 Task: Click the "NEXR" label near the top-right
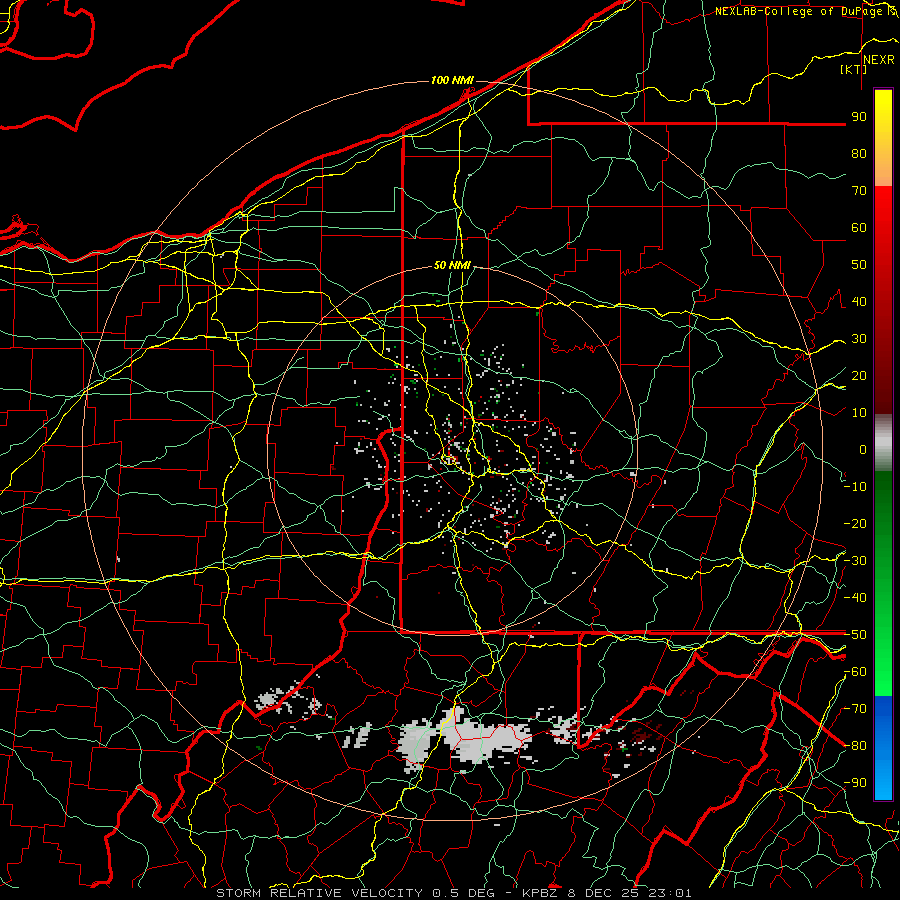(x=879, y=60)
